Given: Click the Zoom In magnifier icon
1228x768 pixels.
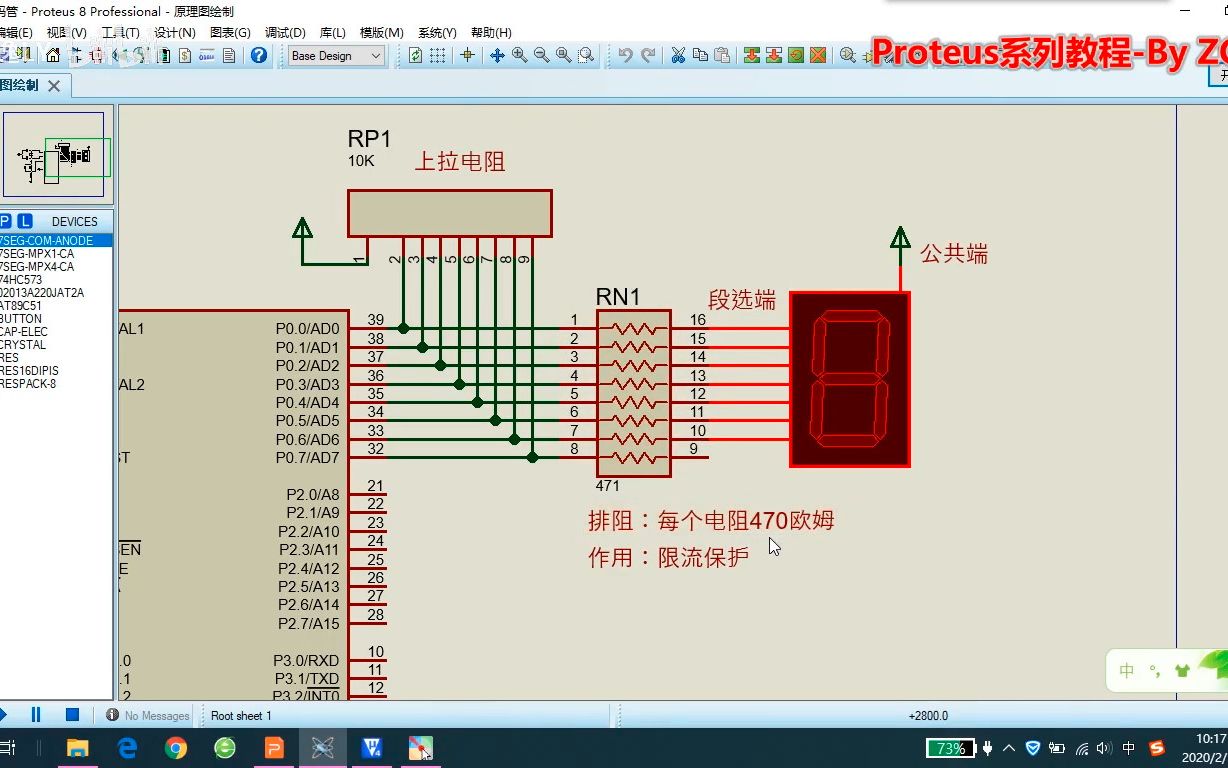Looking at the screenshot, I should pos(520,56).
